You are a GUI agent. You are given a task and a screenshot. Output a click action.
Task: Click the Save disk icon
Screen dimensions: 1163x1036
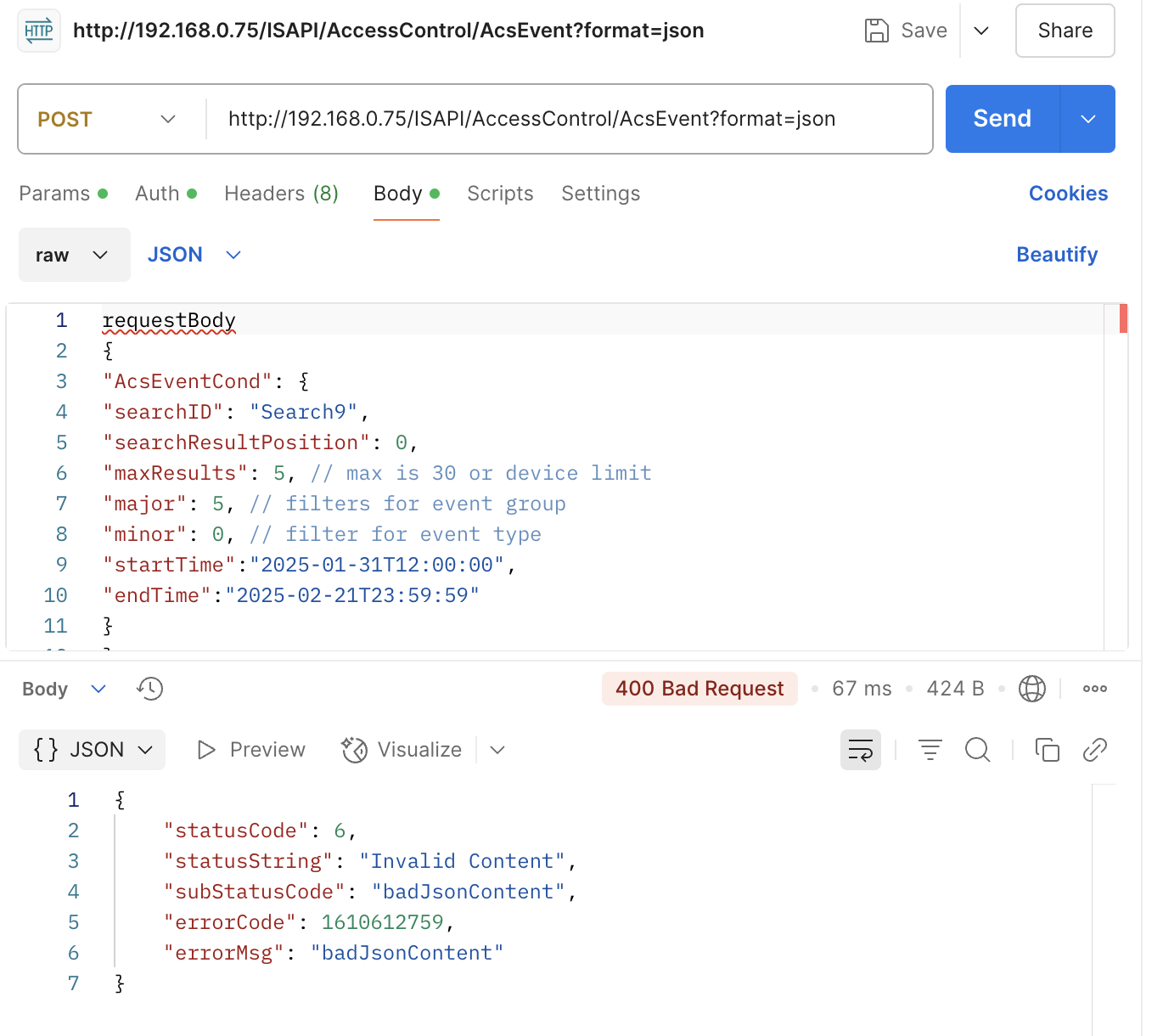[876, 31]
